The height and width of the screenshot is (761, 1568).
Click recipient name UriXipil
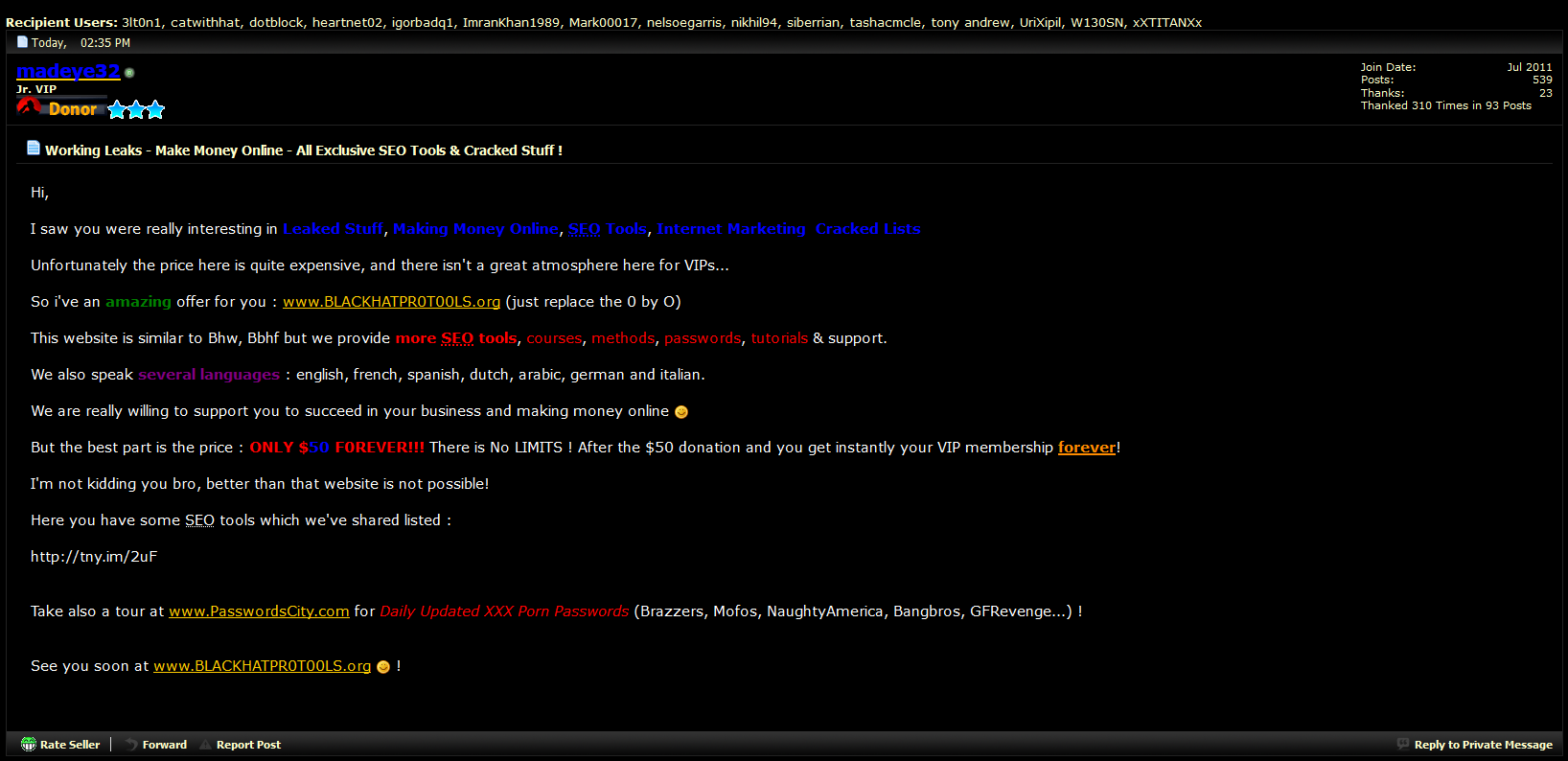pos(1040,22)
